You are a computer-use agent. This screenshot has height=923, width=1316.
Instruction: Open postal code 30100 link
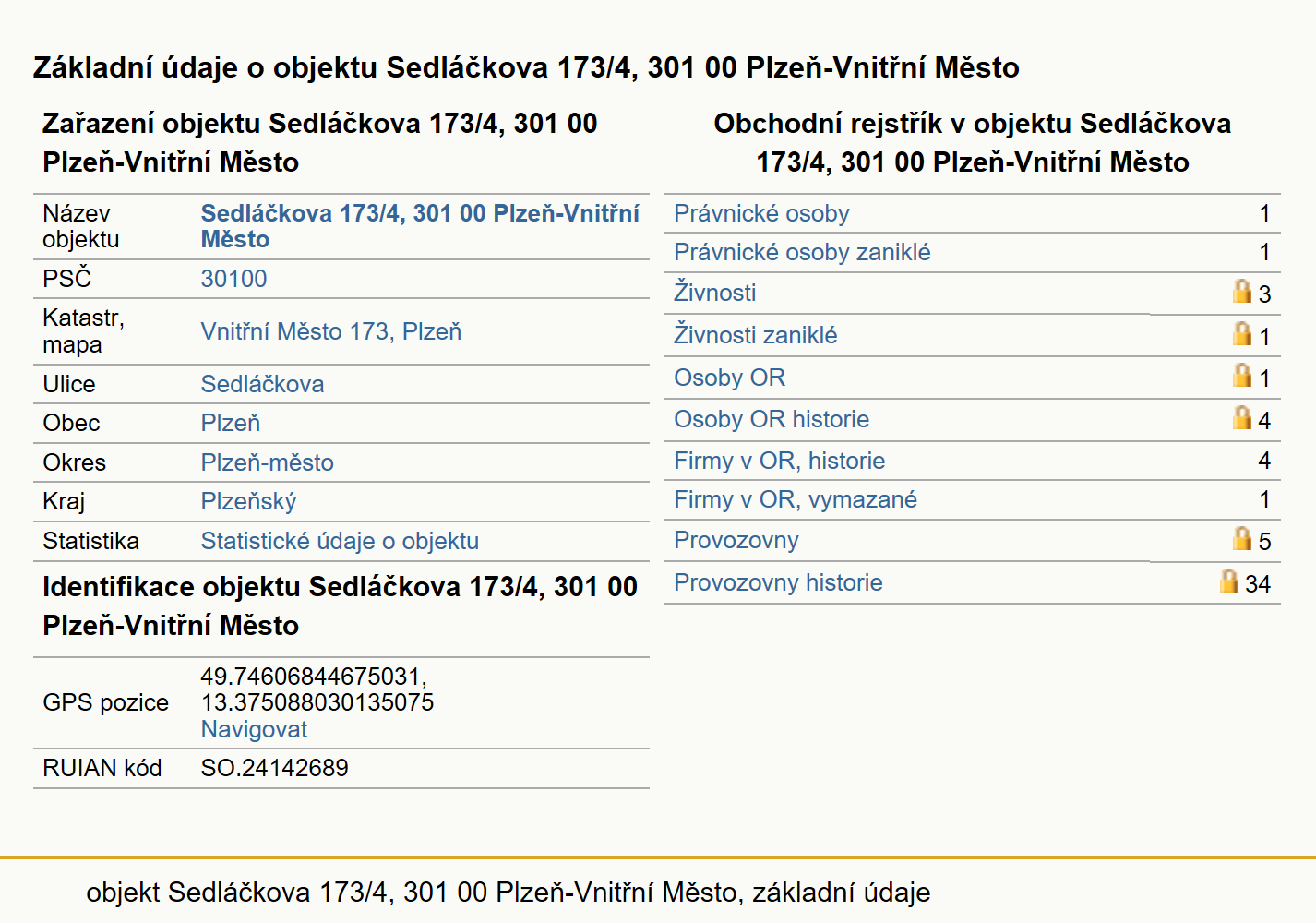tap(233, 279)
